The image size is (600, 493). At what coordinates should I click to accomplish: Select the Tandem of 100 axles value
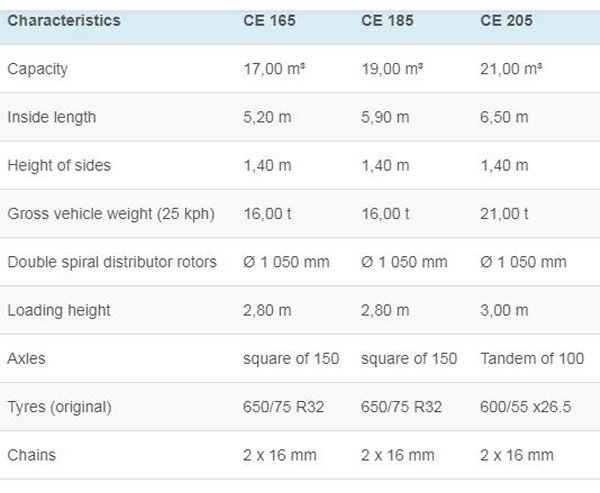[532, 358]
